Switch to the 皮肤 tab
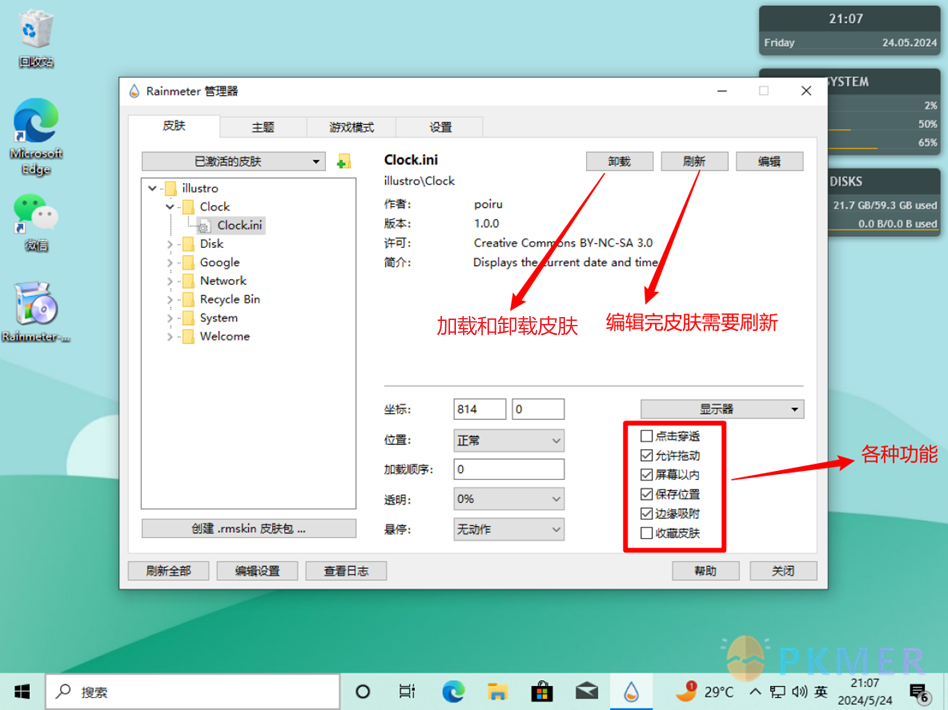This screenshot has height=710, width=948. [x=174, y=126]
